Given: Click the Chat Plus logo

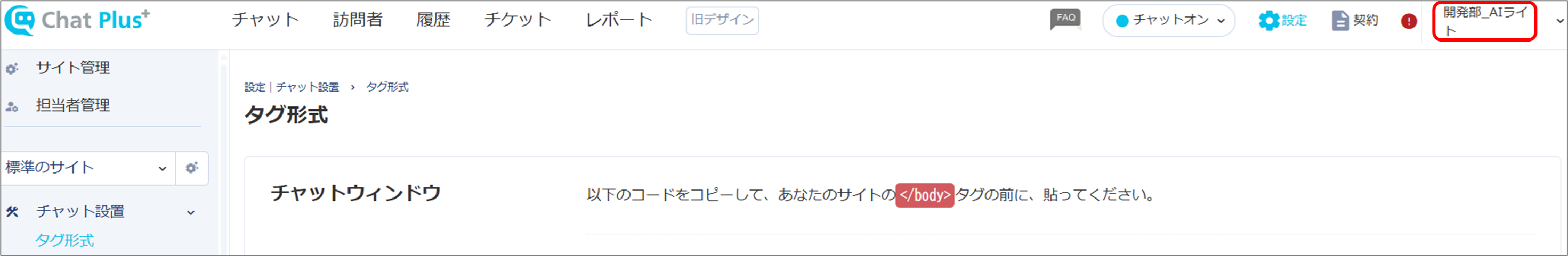Looking at the screenshot, I should tap(77, 20).
